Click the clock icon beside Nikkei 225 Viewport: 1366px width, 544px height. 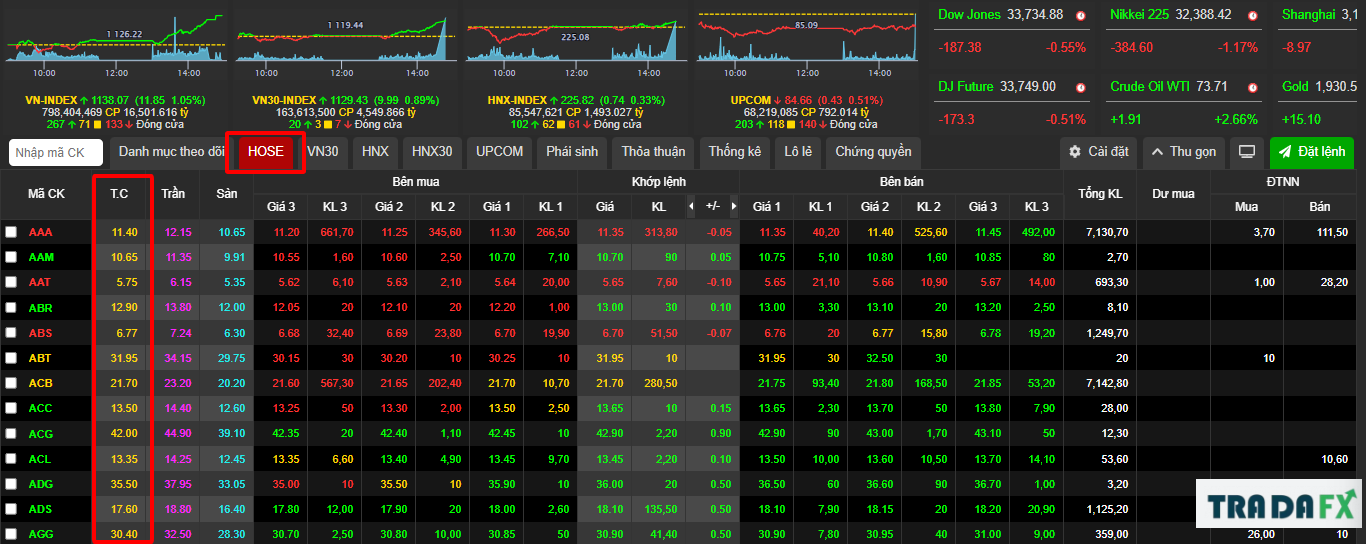pyautogui.click(x=1253, y=16)
